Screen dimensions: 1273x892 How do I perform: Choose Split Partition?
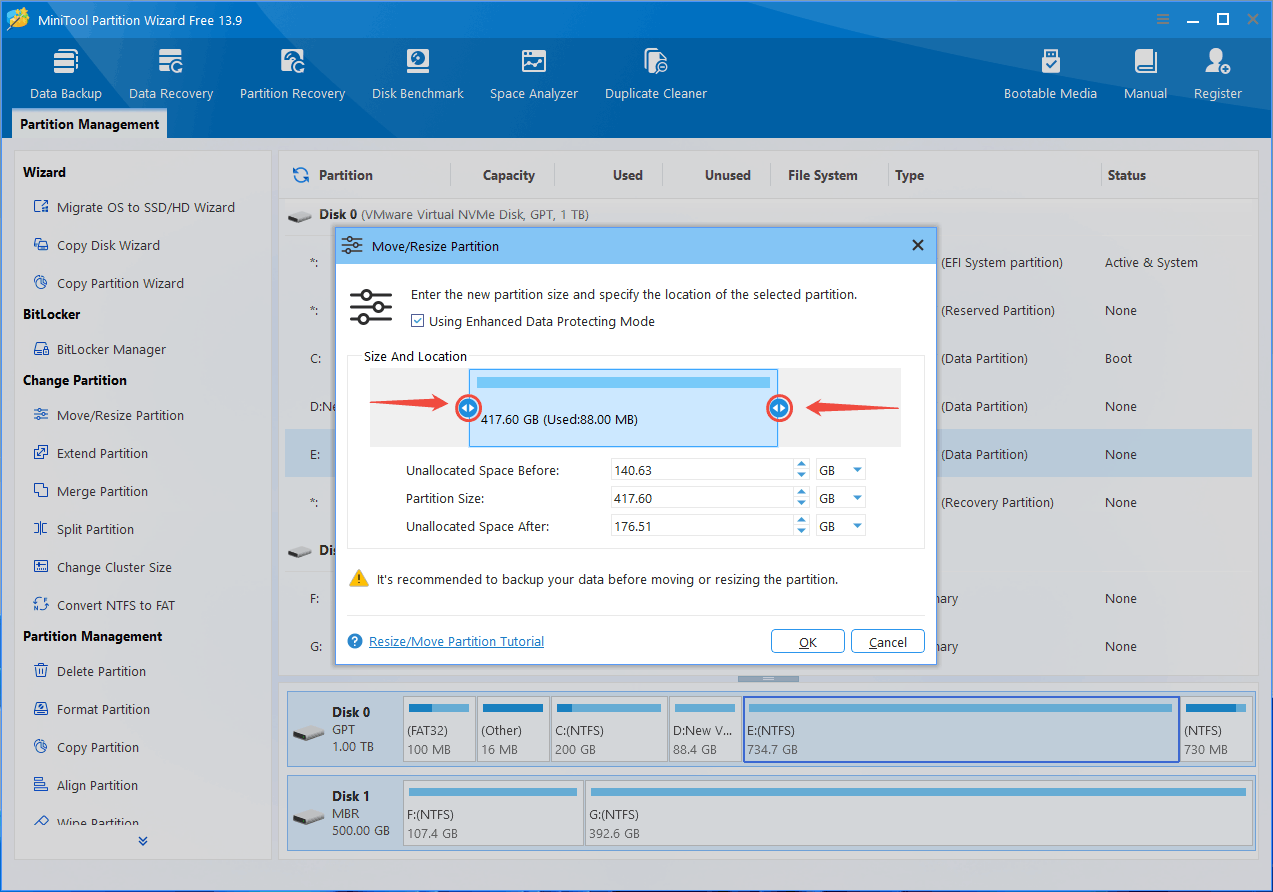tap(83, 529)
